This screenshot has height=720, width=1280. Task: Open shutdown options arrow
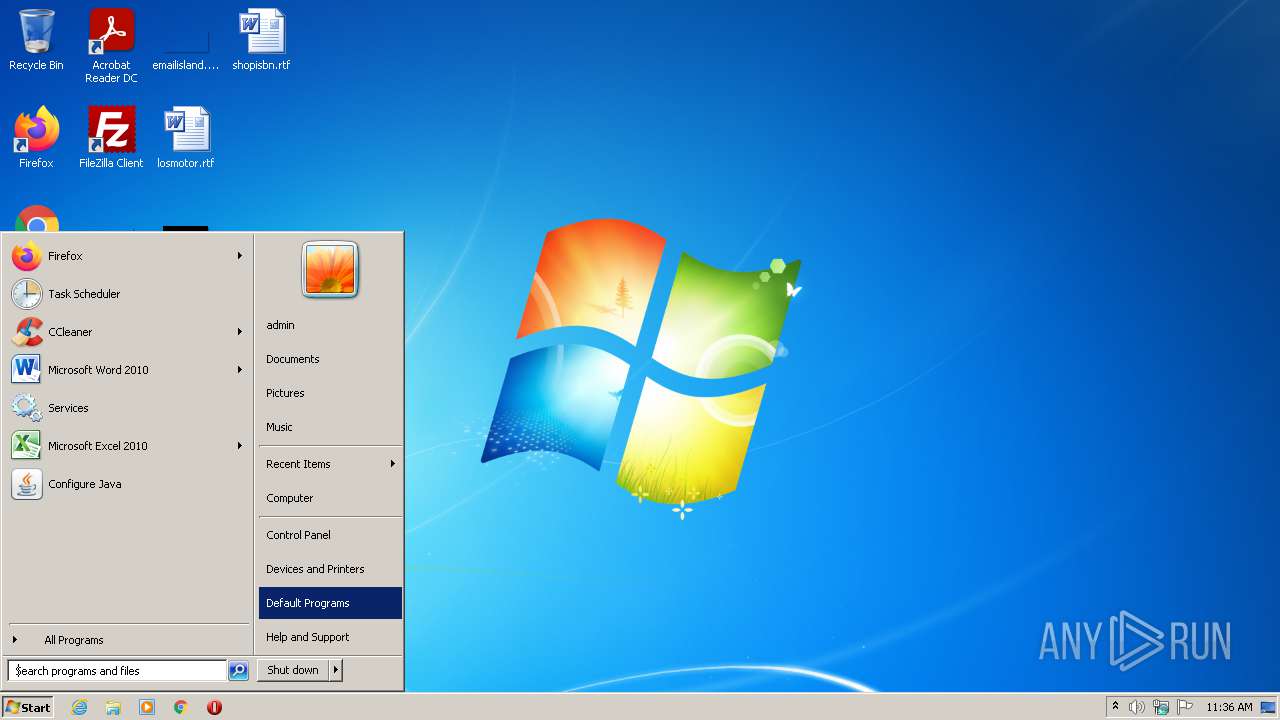[336, 670]
